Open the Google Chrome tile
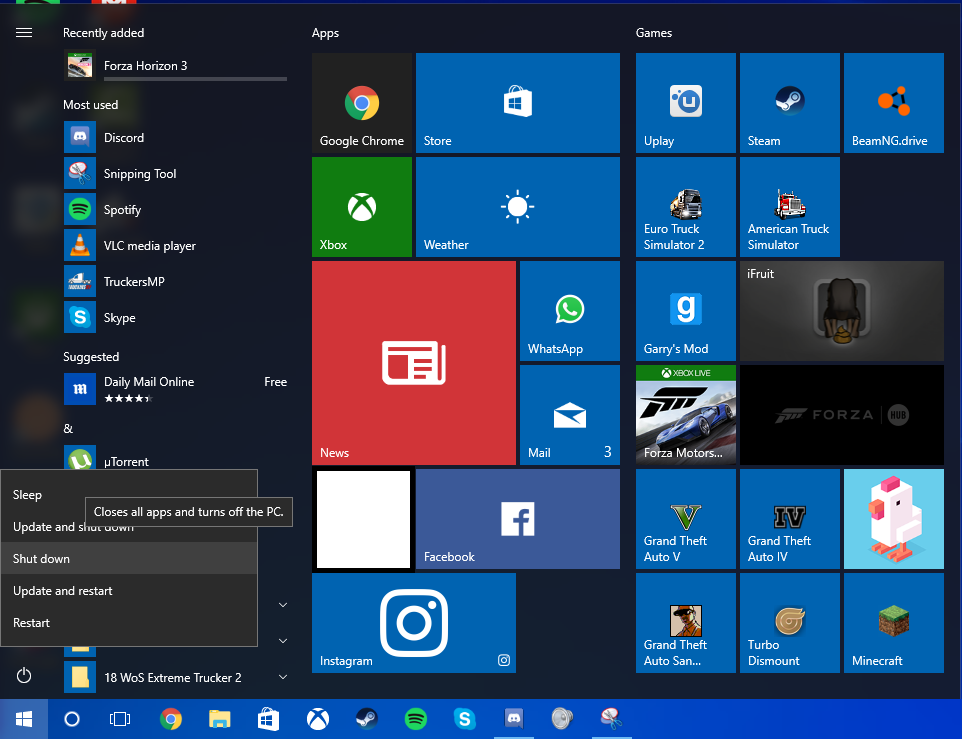 coord(362,103)
